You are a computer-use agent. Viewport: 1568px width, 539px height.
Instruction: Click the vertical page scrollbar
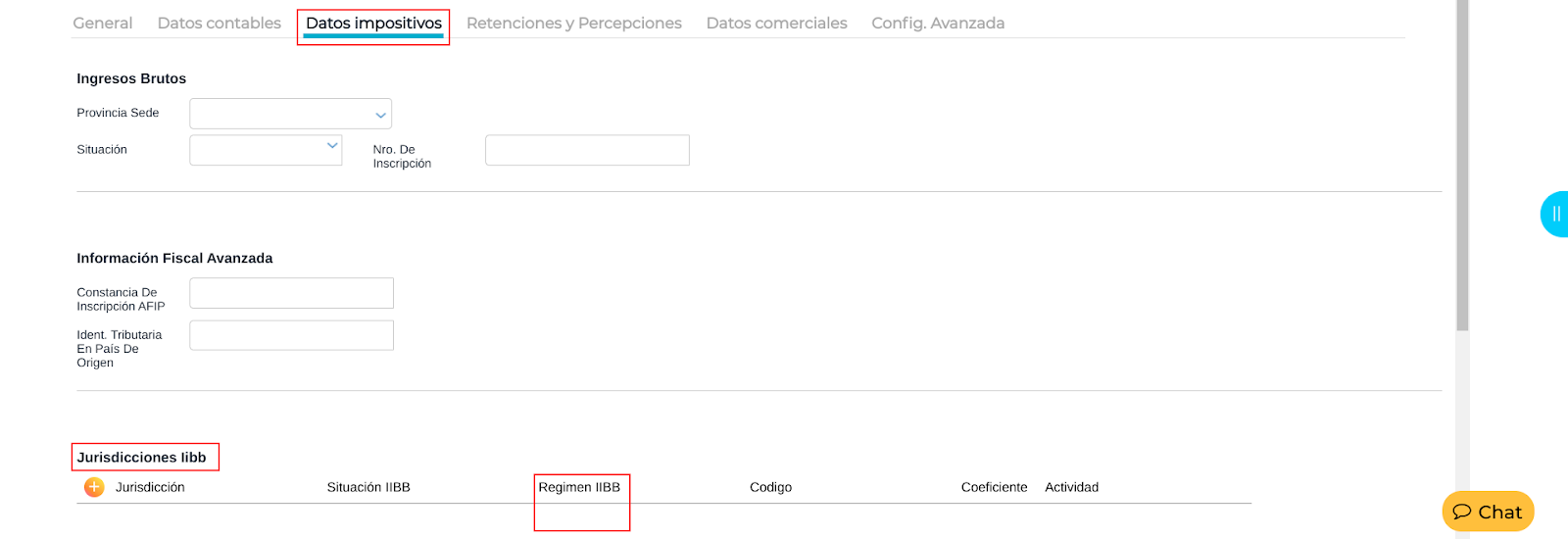(1462, 167)
